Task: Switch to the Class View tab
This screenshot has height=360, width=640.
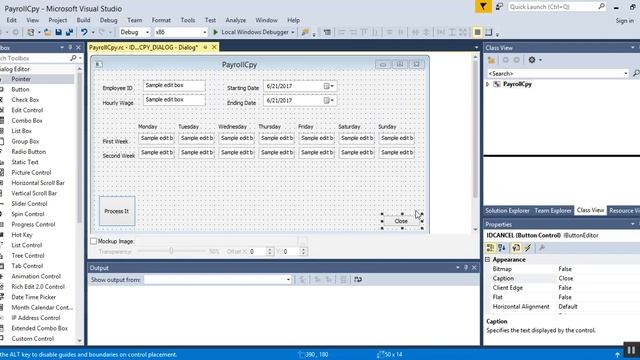Action: pyautogui.click(x=590, y=210)
